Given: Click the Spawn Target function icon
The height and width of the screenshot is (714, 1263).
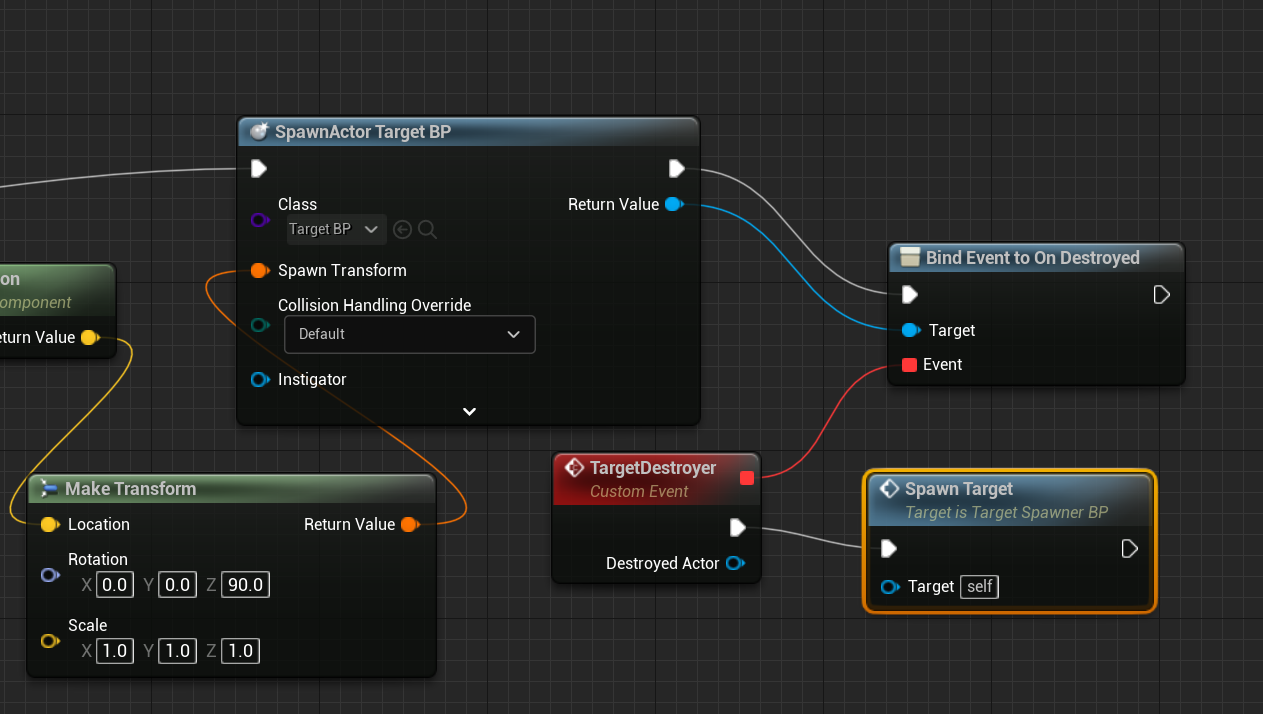Looking at the screenshot, I should pyautogui.click(x=889, y=489).
